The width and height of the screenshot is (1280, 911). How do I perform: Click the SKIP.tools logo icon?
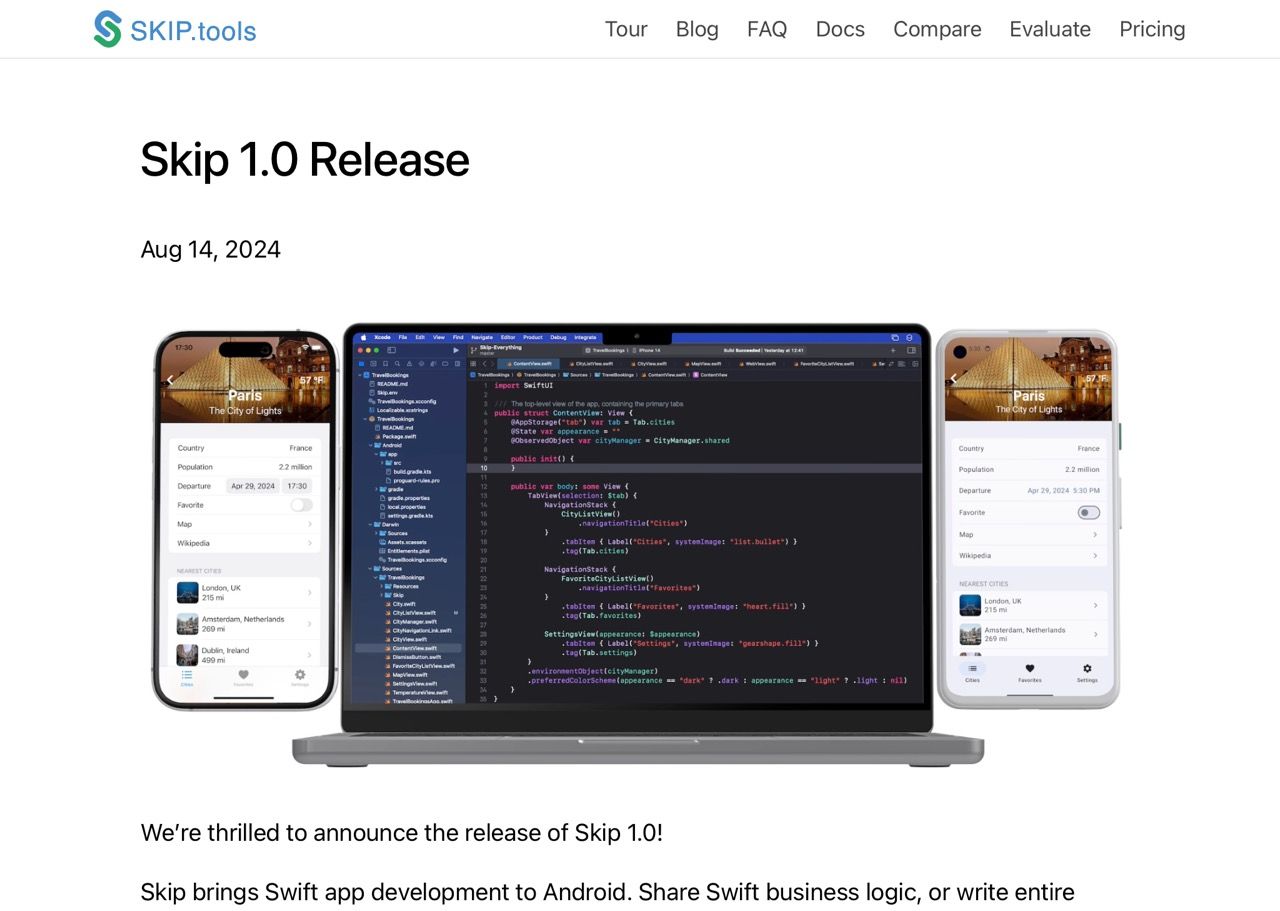click(x=108, y=29)
